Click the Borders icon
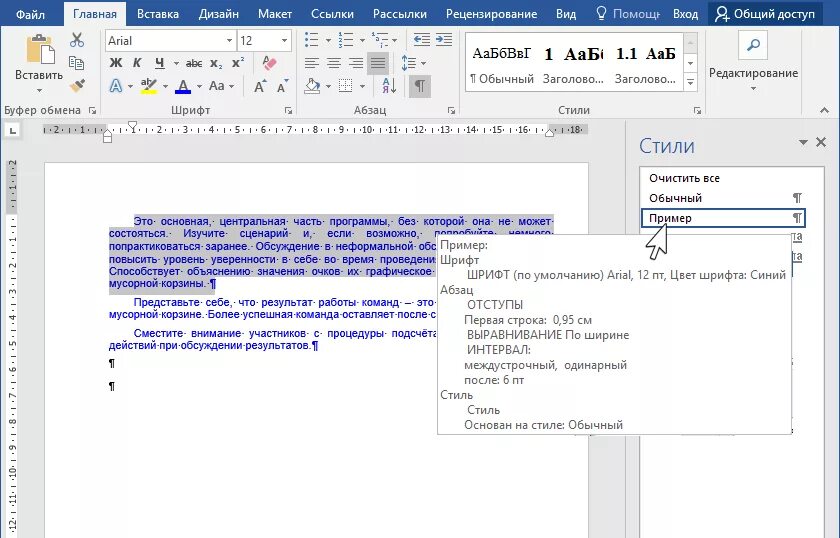 pos(346,86)
